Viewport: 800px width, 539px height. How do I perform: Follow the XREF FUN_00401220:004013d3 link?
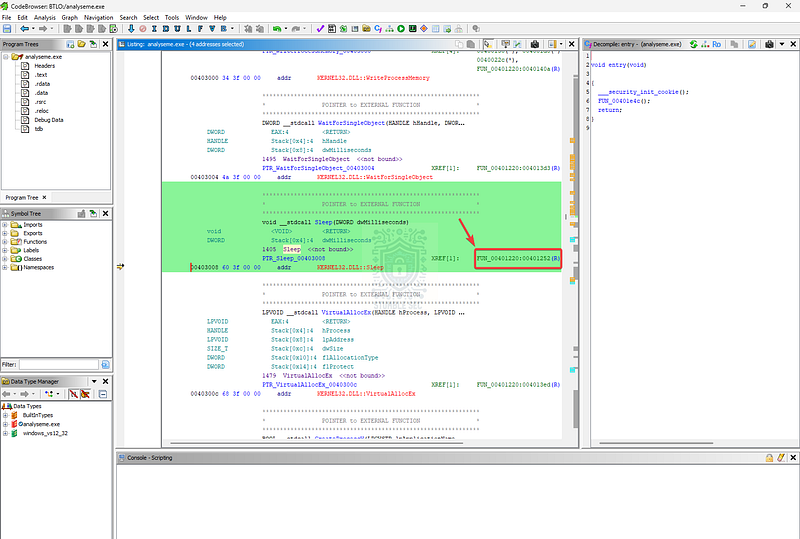pos(518,168)
